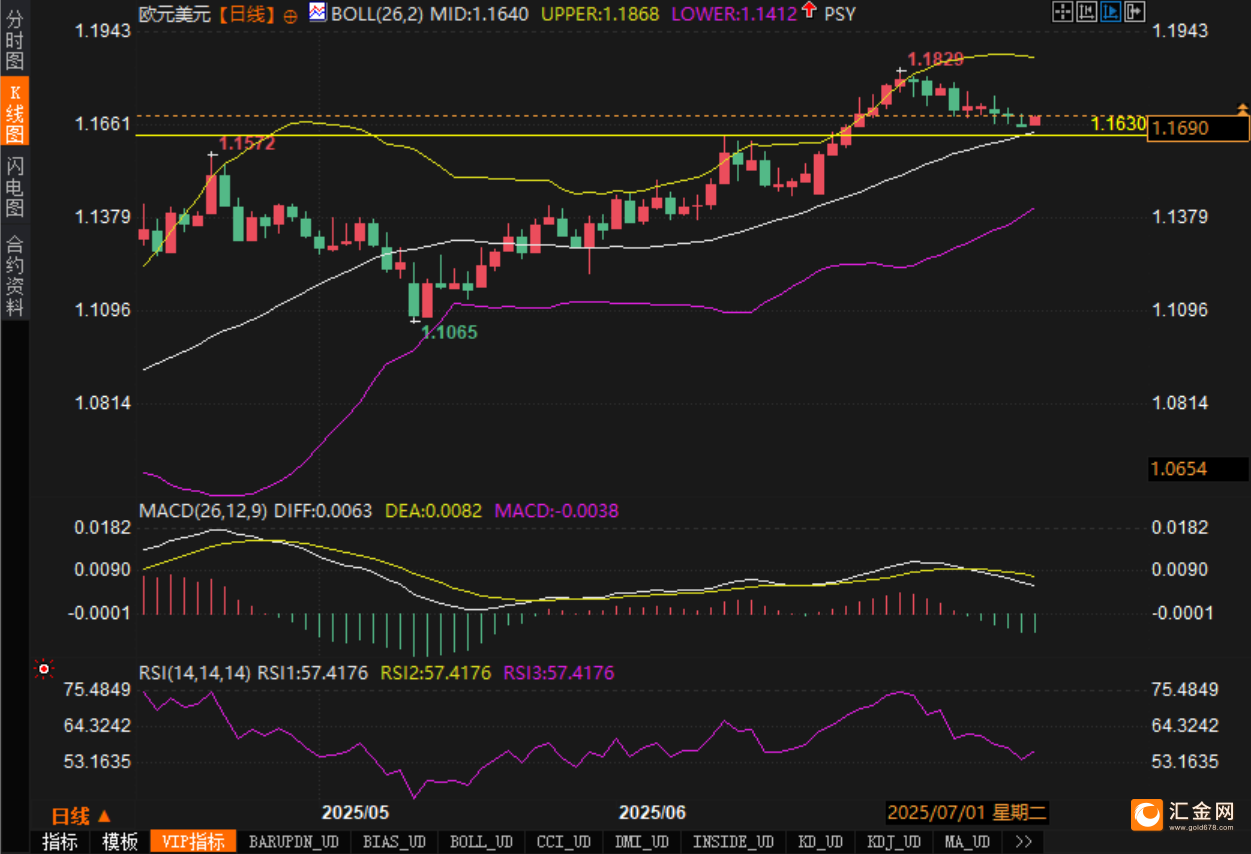Click the 1.1829 high price marker
Viewport: 1251px width, 854px height.
pyautogui.click(x=935, y=59)
